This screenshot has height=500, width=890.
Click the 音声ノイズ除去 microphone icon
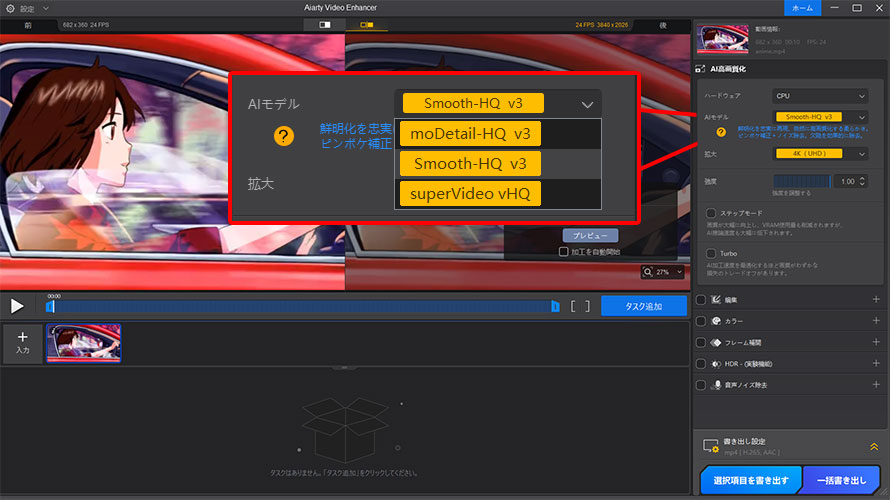pyautogui.click(x=717, y=385)
